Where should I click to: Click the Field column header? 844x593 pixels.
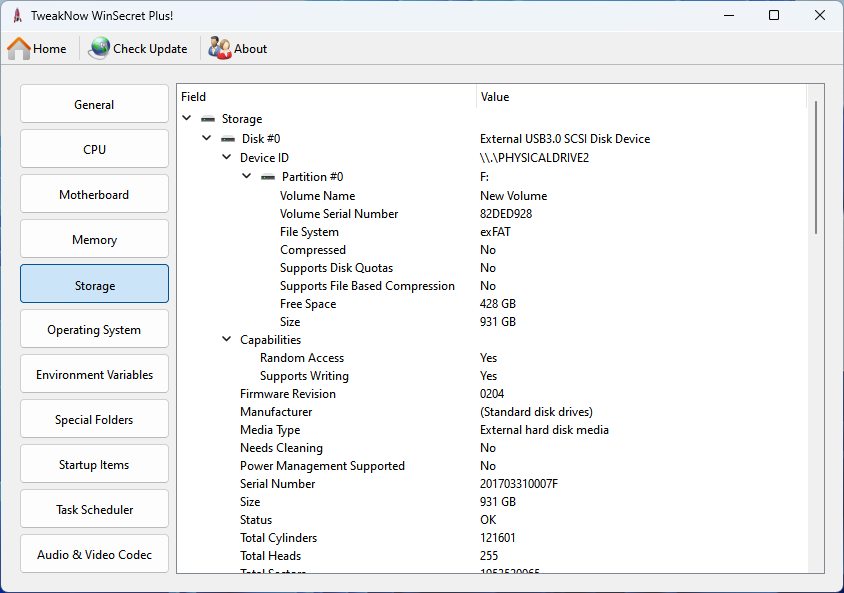(327, 97)
